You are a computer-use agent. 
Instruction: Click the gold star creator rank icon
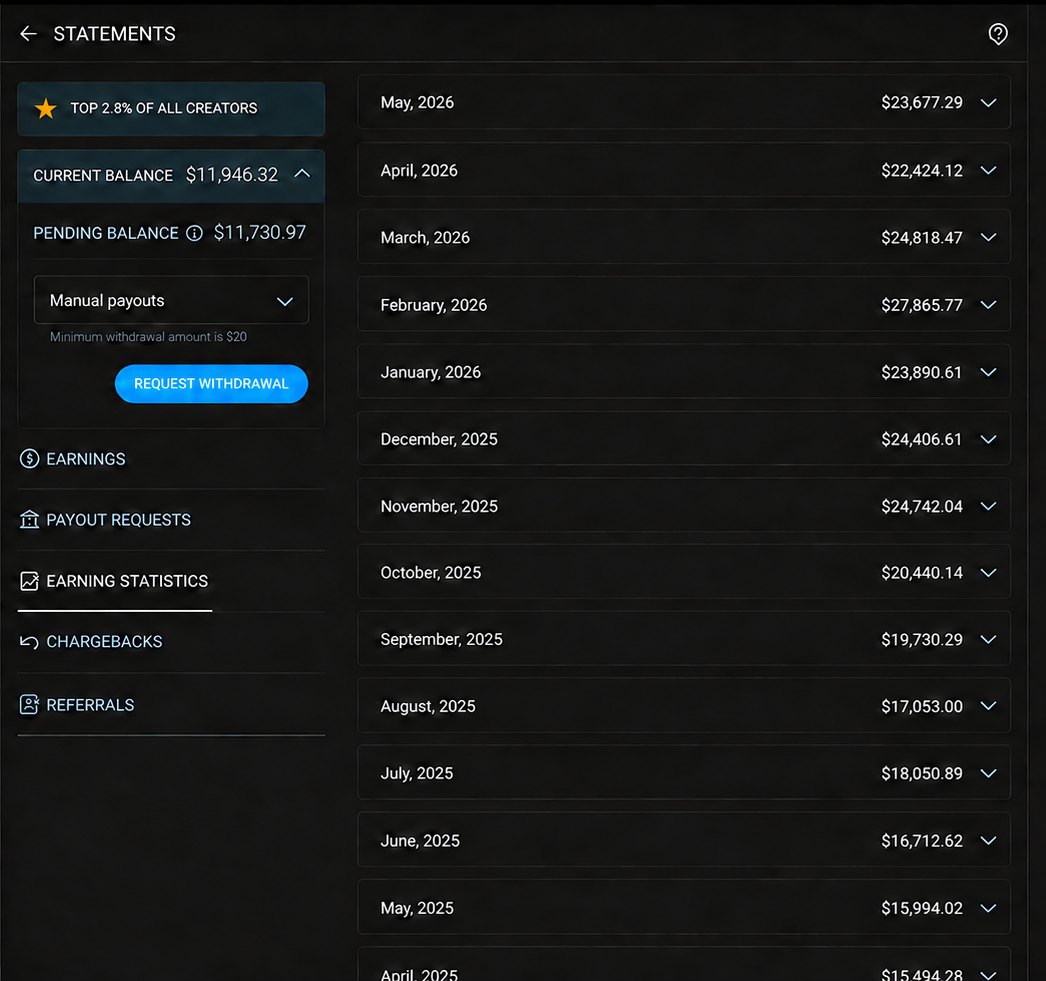[x=45, y=108]
